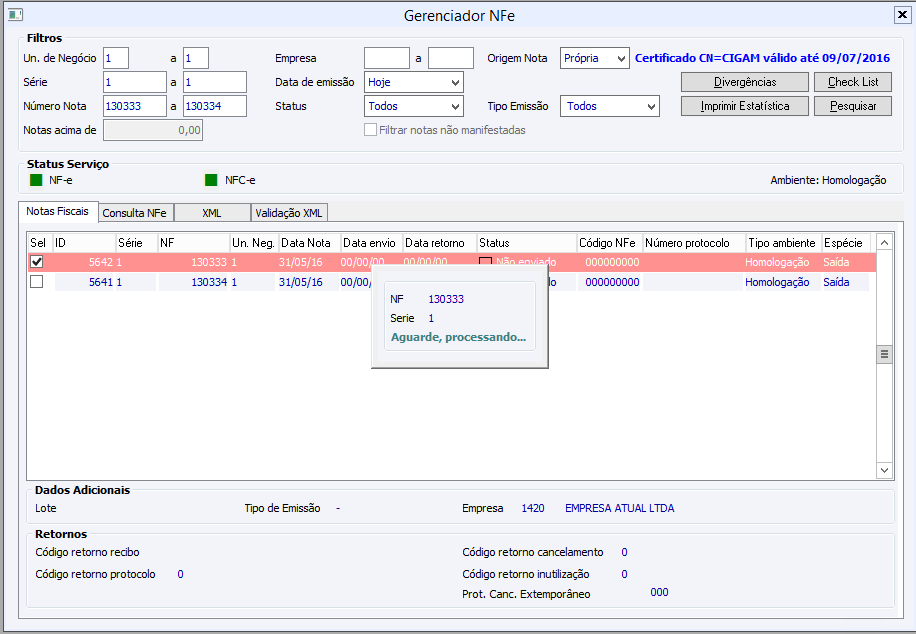Click the Gerenciador NFe window icon

coord(15,14)
